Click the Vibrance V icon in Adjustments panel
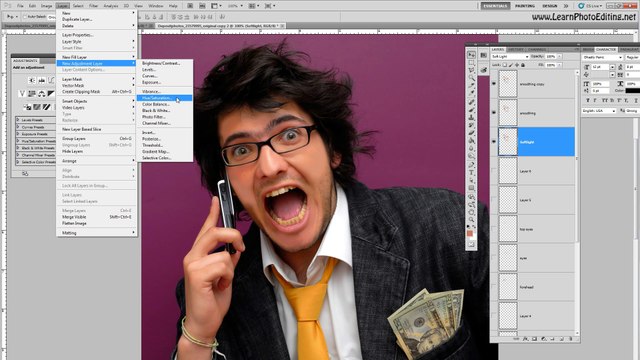Image resolution: width=640 pixels, height=360 pixels. coord(22,93)
